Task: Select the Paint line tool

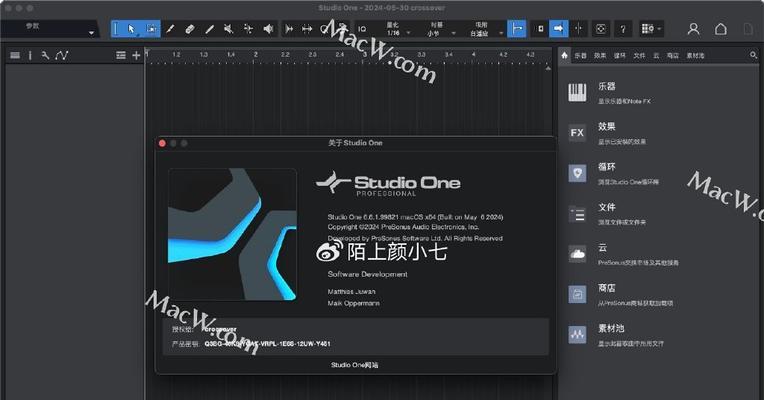Action: [x=209, y=29]
